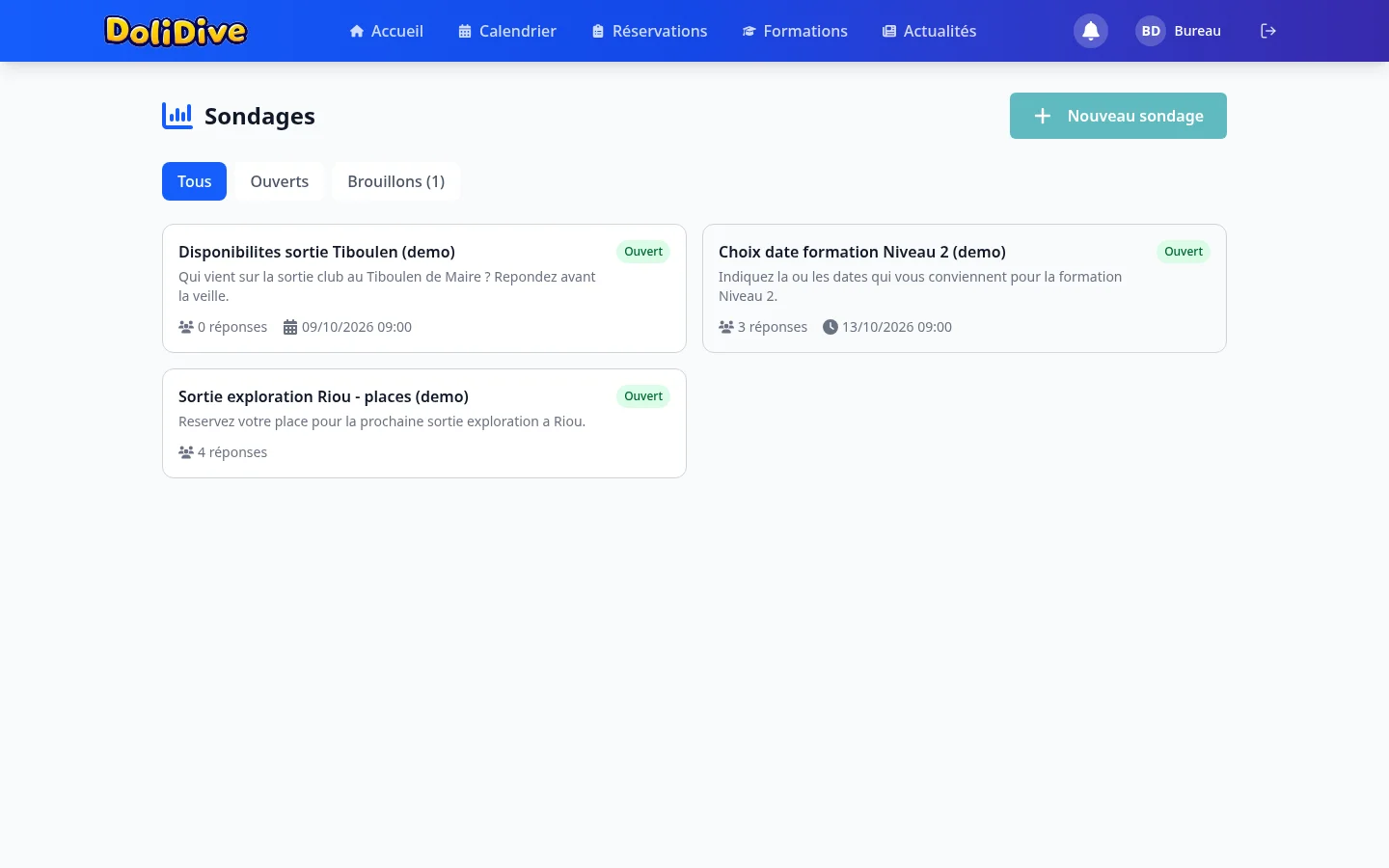Click the logout icon
Viewport: 1389px width, 868px height.
click(1268, 31)
